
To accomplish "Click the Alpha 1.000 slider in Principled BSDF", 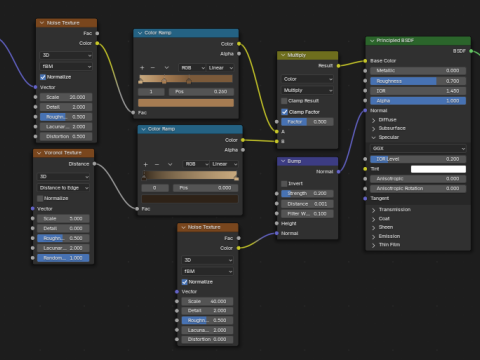I will (x=418, y=101).
